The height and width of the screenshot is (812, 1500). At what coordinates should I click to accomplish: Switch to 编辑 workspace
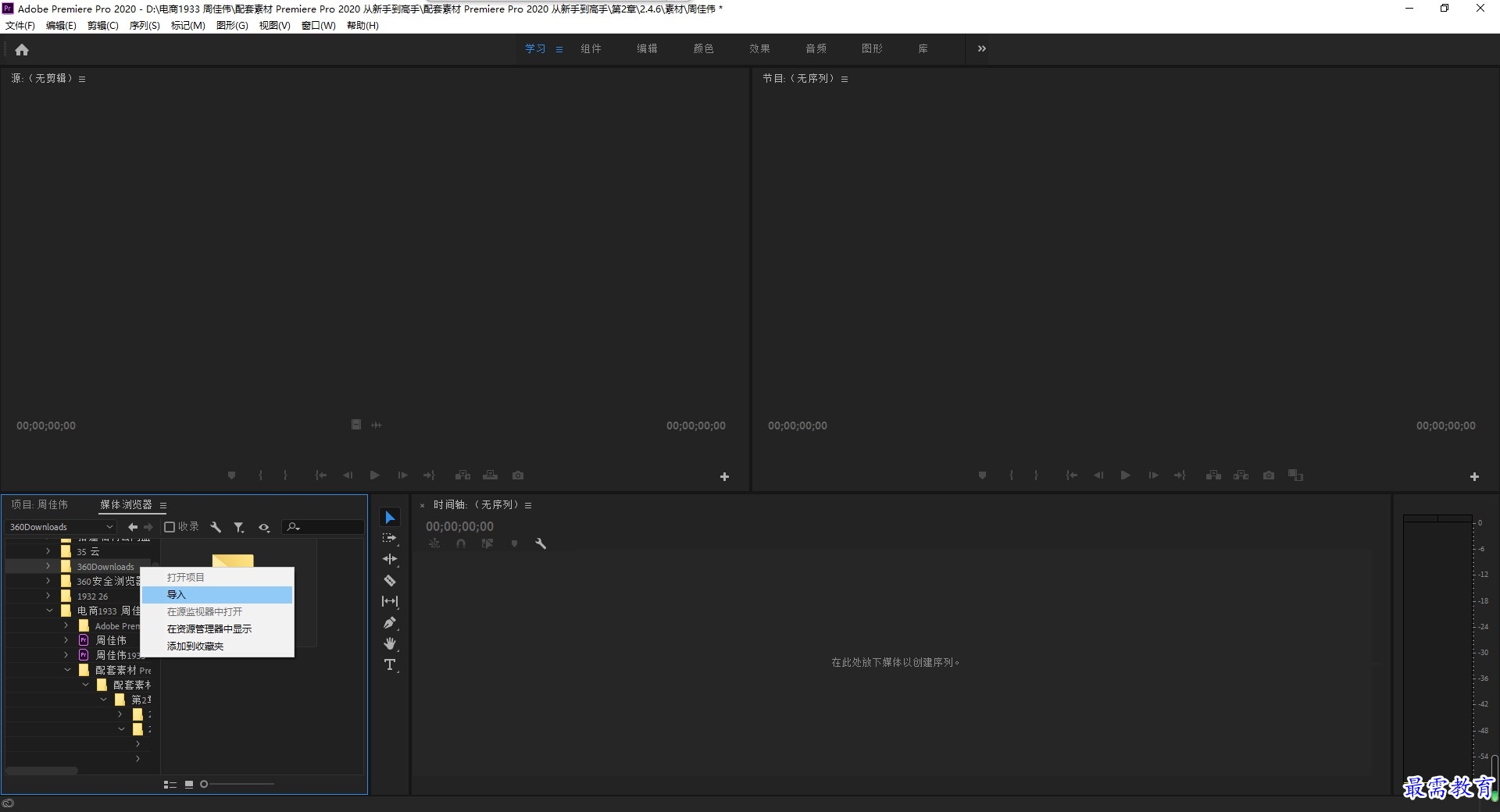pyautogui.click(x=647, y=48)
